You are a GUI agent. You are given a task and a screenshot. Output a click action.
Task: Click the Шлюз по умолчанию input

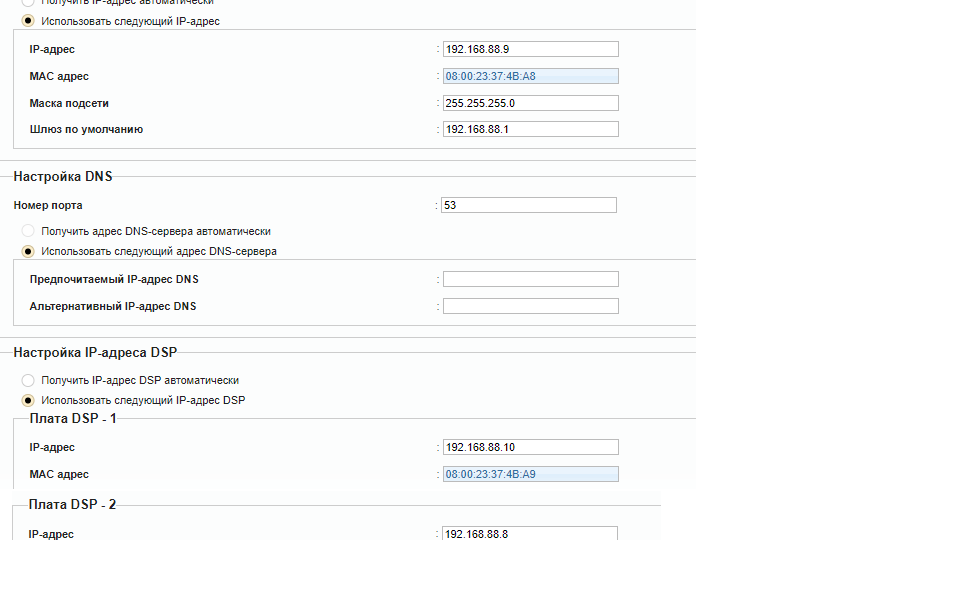pos(530,129)
